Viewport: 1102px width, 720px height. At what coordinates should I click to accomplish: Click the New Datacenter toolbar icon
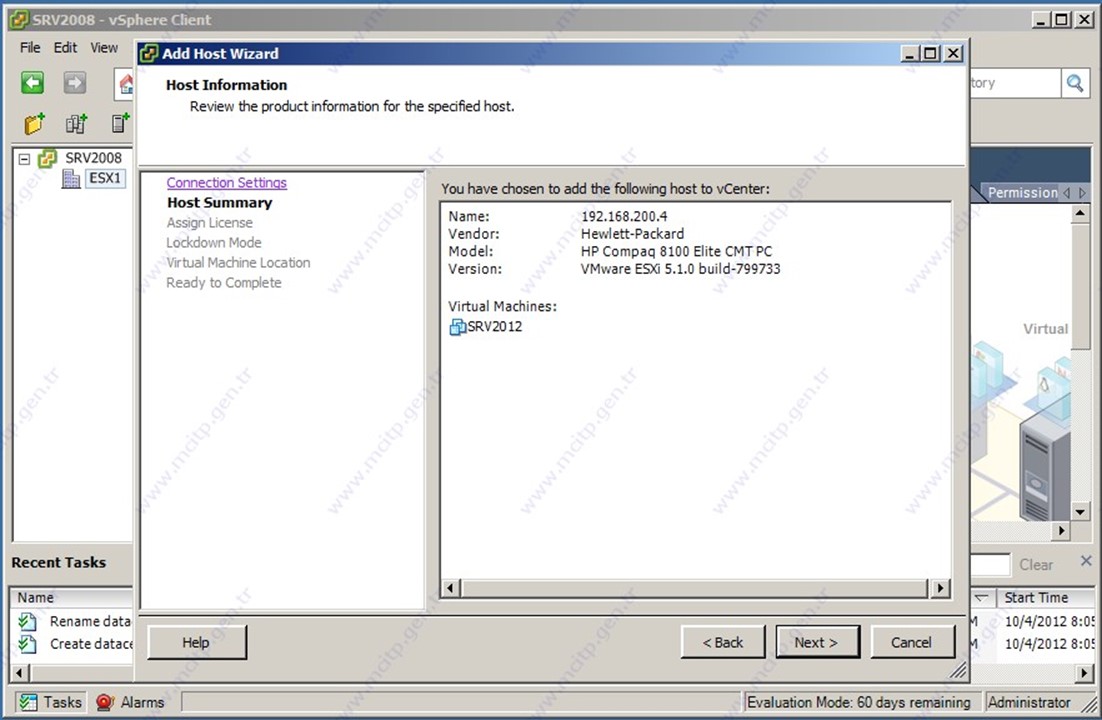point(76,124)
